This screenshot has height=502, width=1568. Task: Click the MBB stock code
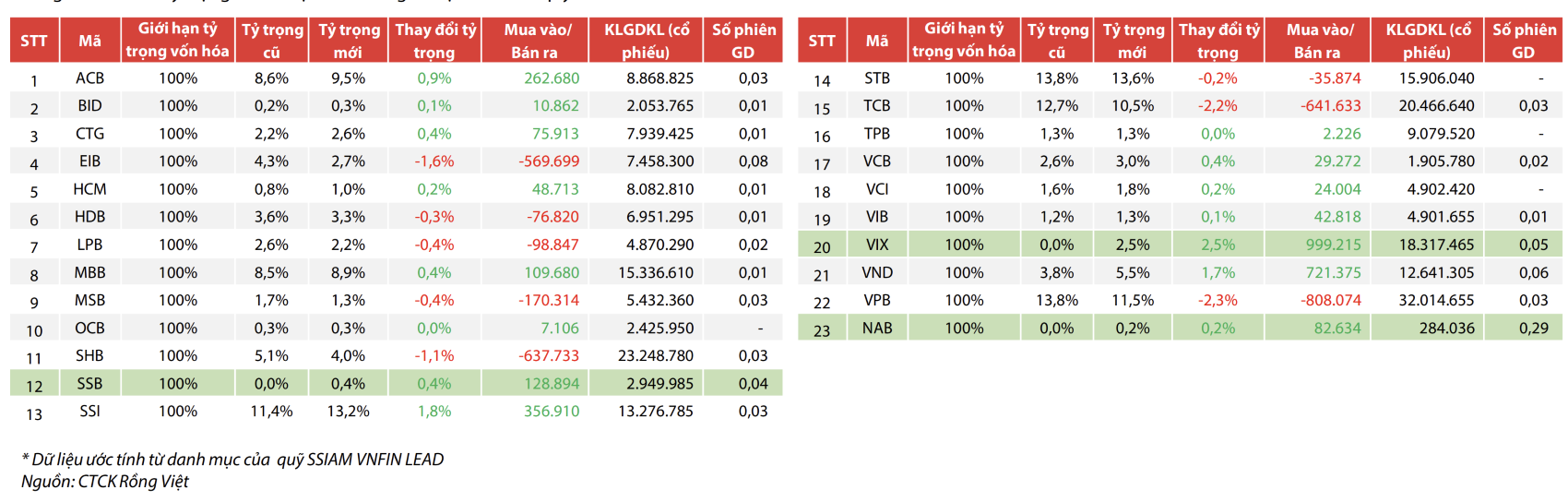pyautogui.click(x=89, y=272)
